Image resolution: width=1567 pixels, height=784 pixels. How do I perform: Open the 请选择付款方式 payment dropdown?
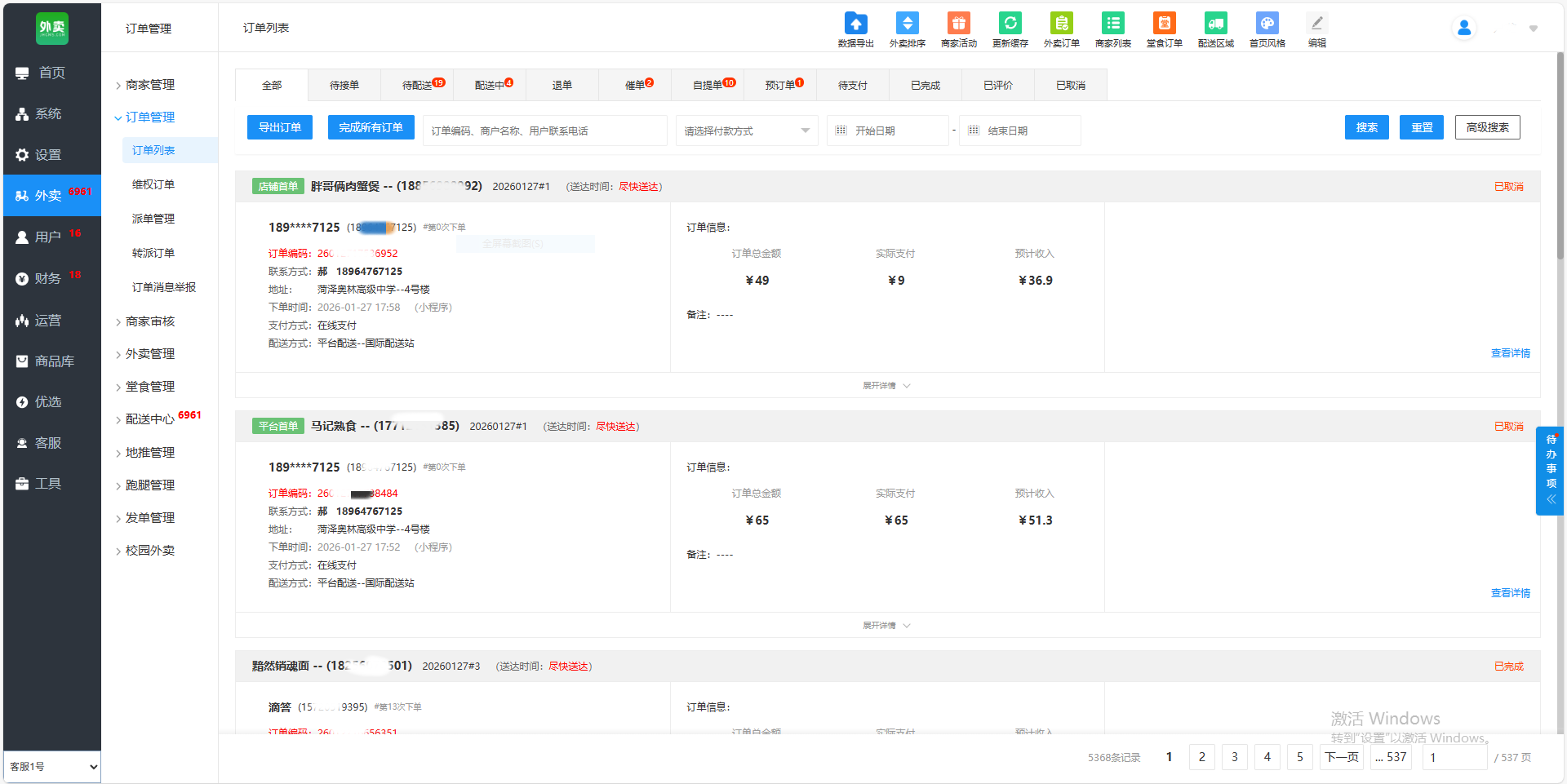point(746,131)
